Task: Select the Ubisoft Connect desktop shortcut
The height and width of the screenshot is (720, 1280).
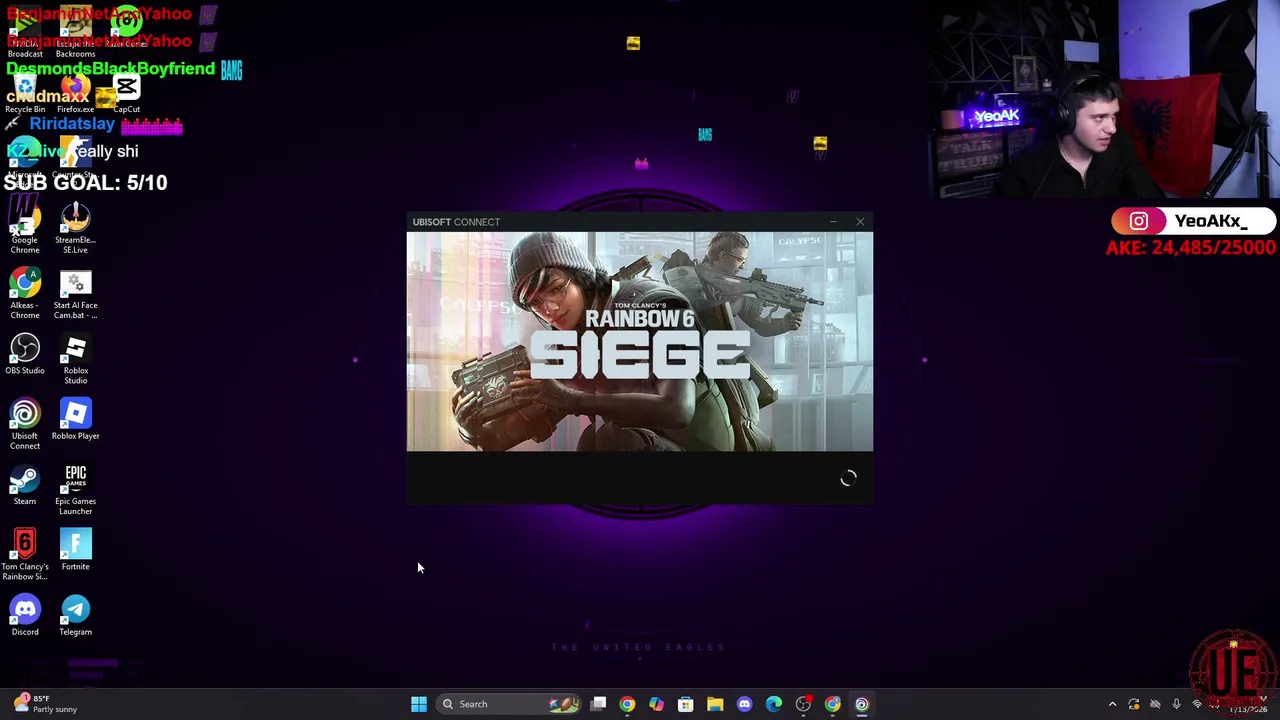Action: (25, 424)
